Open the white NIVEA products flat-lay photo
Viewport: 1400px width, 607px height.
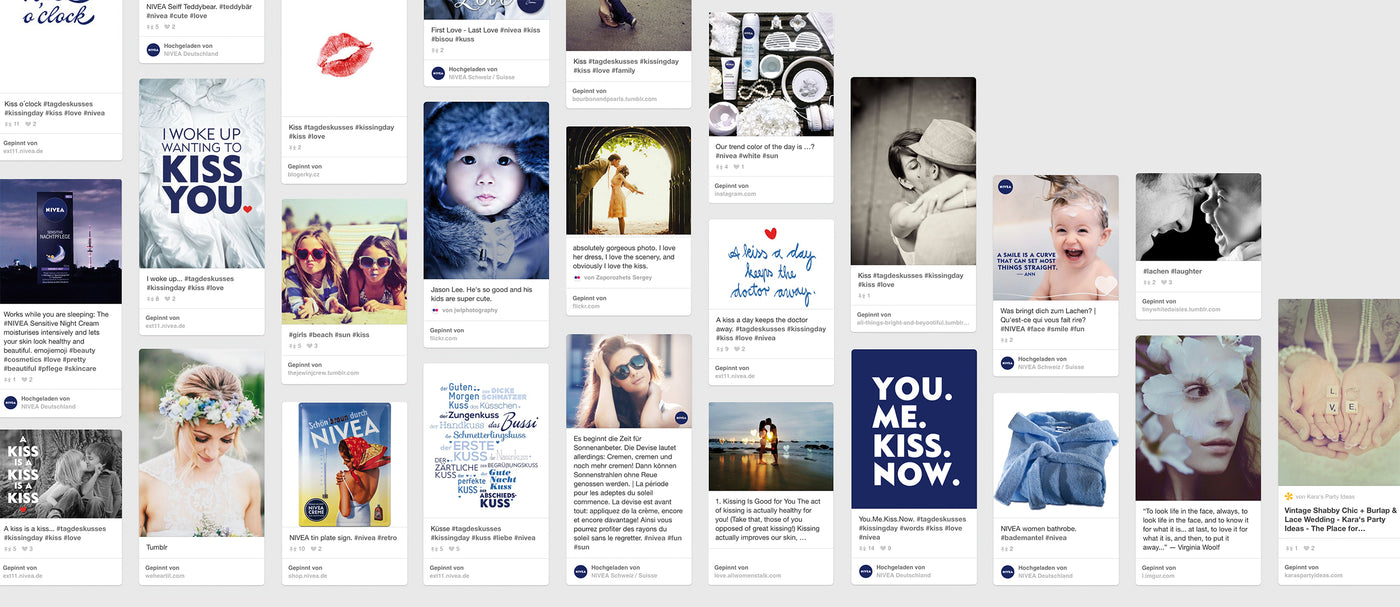click(x=771, y=74)
